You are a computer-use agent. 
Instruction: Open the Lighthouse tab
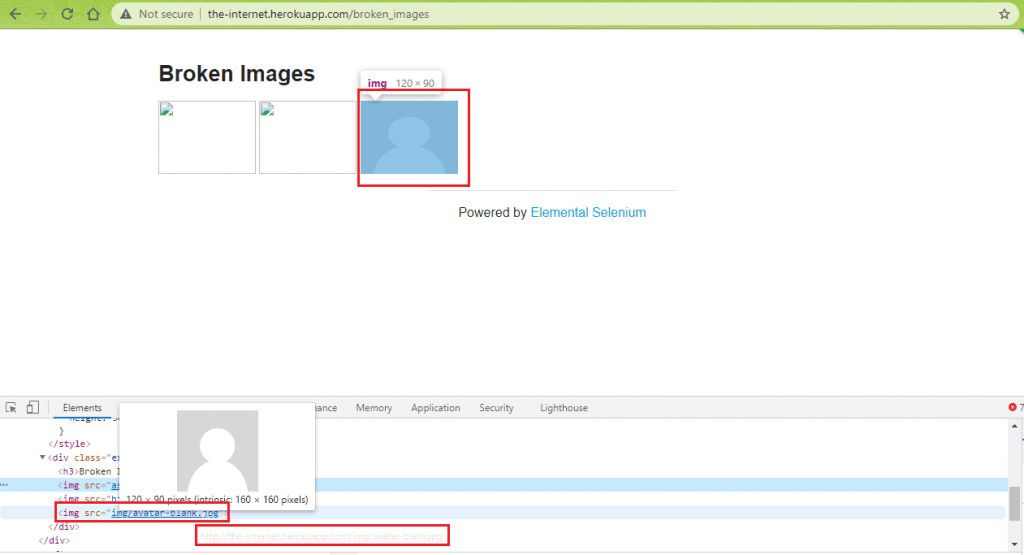(564, 407)
